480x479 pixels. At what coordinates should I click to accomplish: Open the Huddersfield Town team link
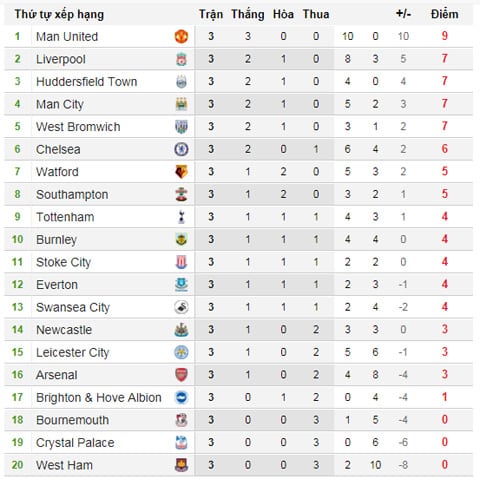coord(87,82)
